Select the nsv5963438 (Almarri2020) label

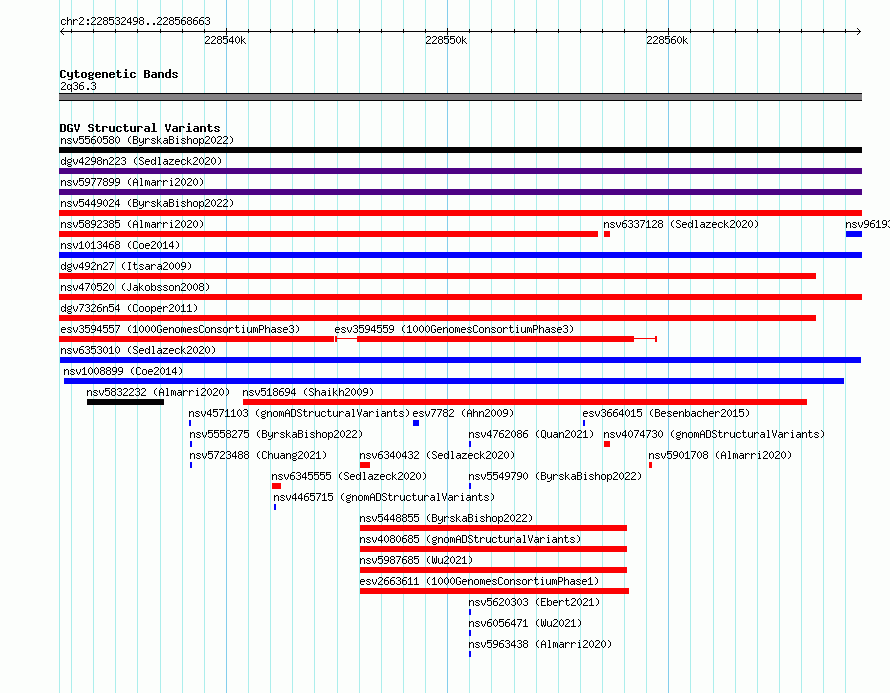click(x=540, y=644)
